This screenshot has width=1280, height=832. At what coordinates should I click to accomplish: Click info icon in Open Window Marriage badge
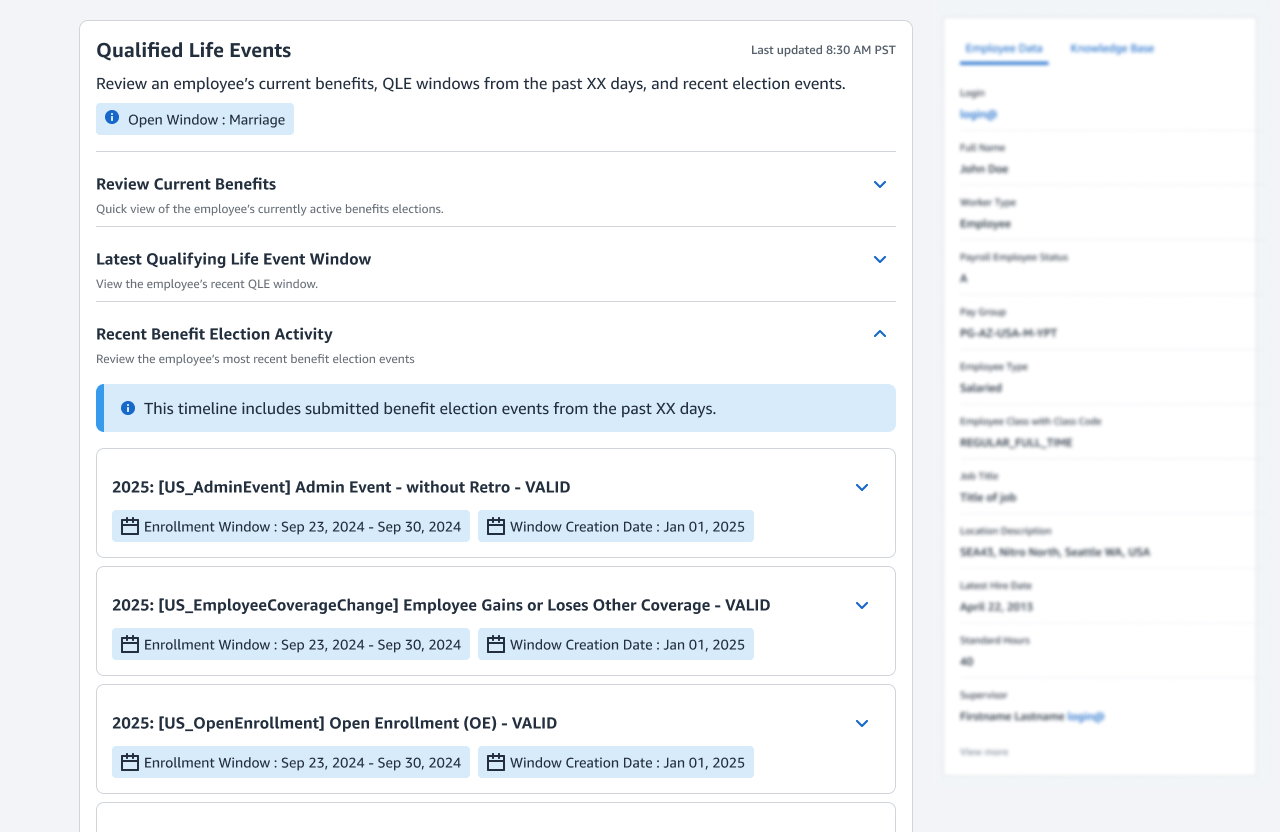pos(112,118)
